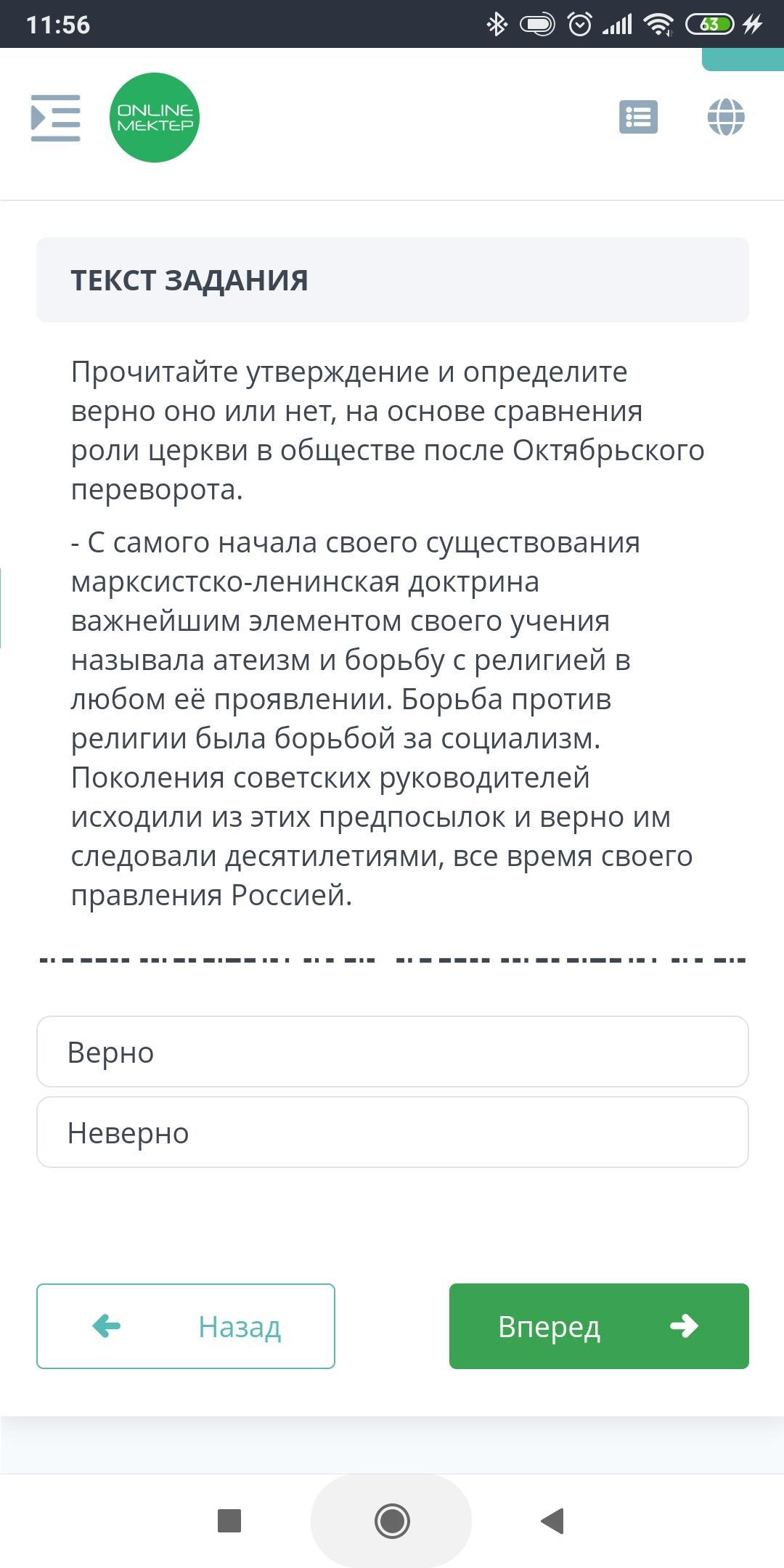Open the task list icon
The width and height of the screenshot is (784, 1568).
tap(638, 117)
